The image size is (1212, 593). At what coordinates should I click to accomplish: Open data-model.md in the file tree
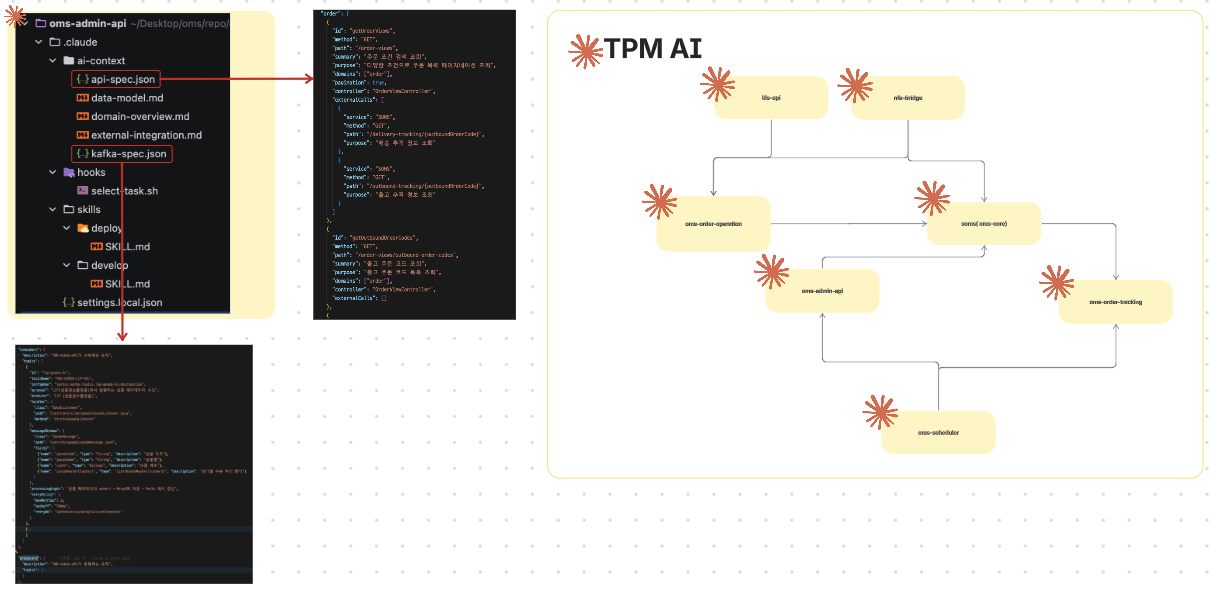126,98
